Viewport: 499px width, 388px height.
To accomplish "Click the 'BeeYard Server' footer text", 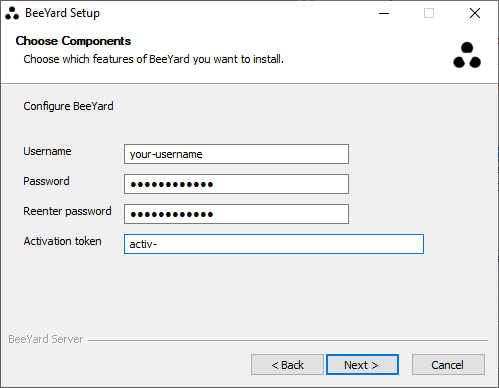I will pyautogui.click(x=46, y=339).
